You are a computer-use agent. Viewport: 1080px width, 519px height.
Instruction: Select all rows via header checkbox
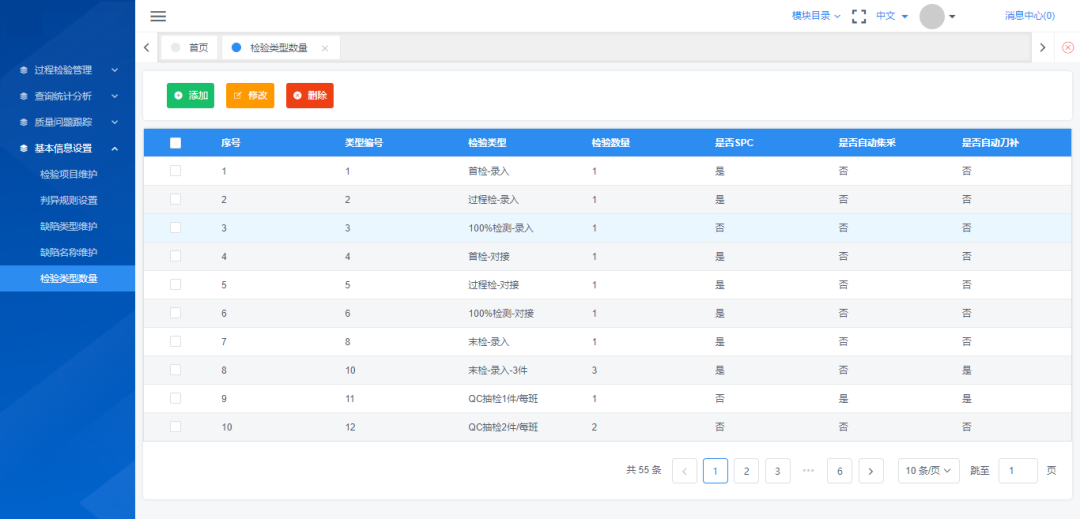pyautogui.click(x=176, y=143)
